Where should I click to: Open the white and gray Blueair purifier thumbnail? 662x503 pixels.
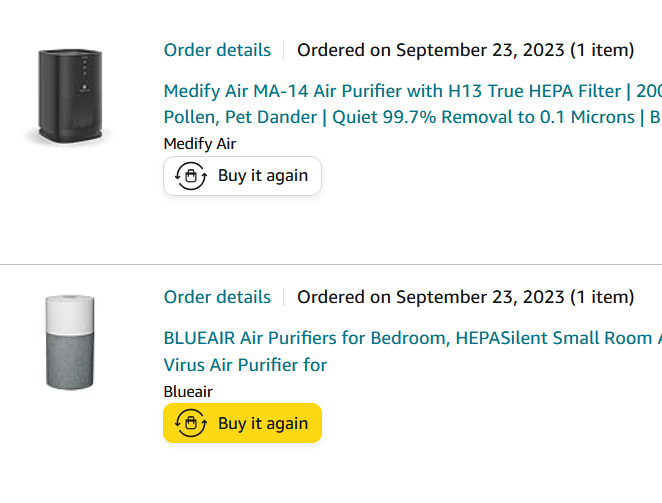(x=70, y=342)
